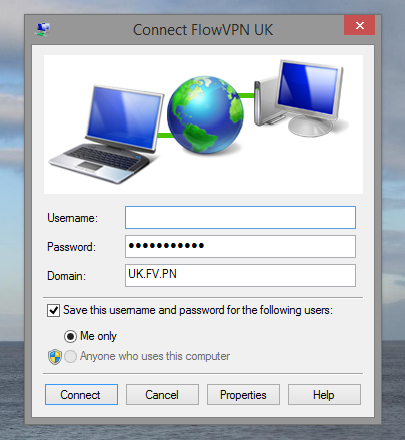The image size is (405, 440).
Task: Click into the Password field
Action: point(240,247)
